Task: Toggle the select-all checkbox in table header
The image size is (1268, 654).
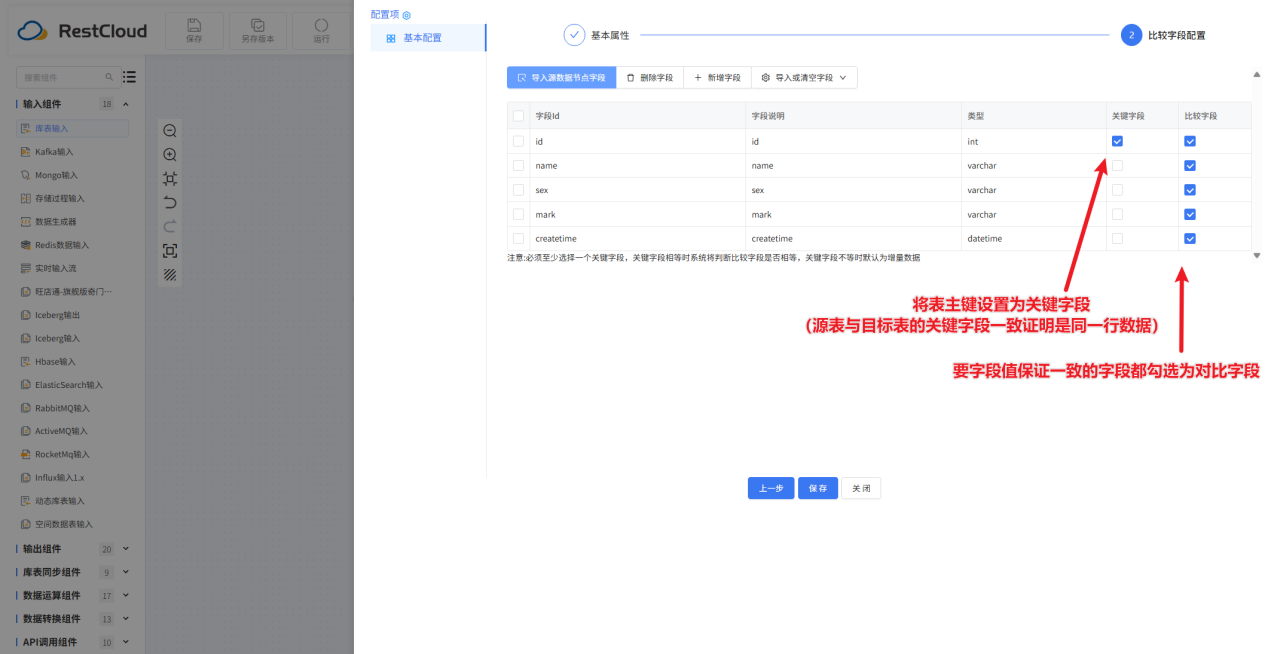Action: pyautogui.click(x=518, y=116)
